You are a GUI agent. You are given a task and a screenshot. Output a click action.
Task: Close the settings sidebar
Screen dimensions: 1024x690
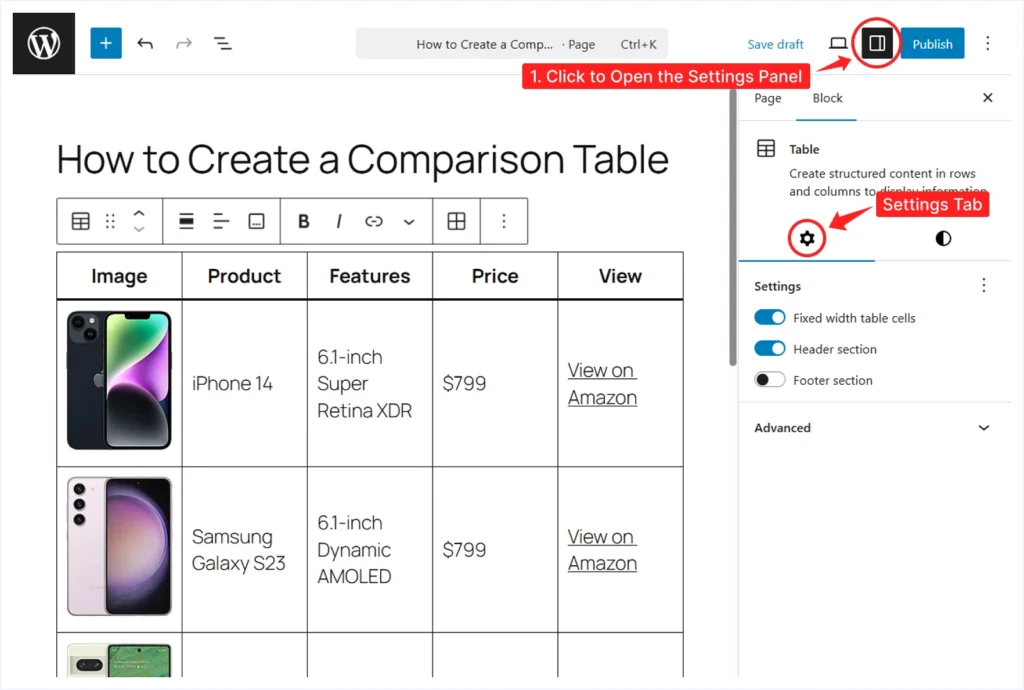tap(987, 97)
